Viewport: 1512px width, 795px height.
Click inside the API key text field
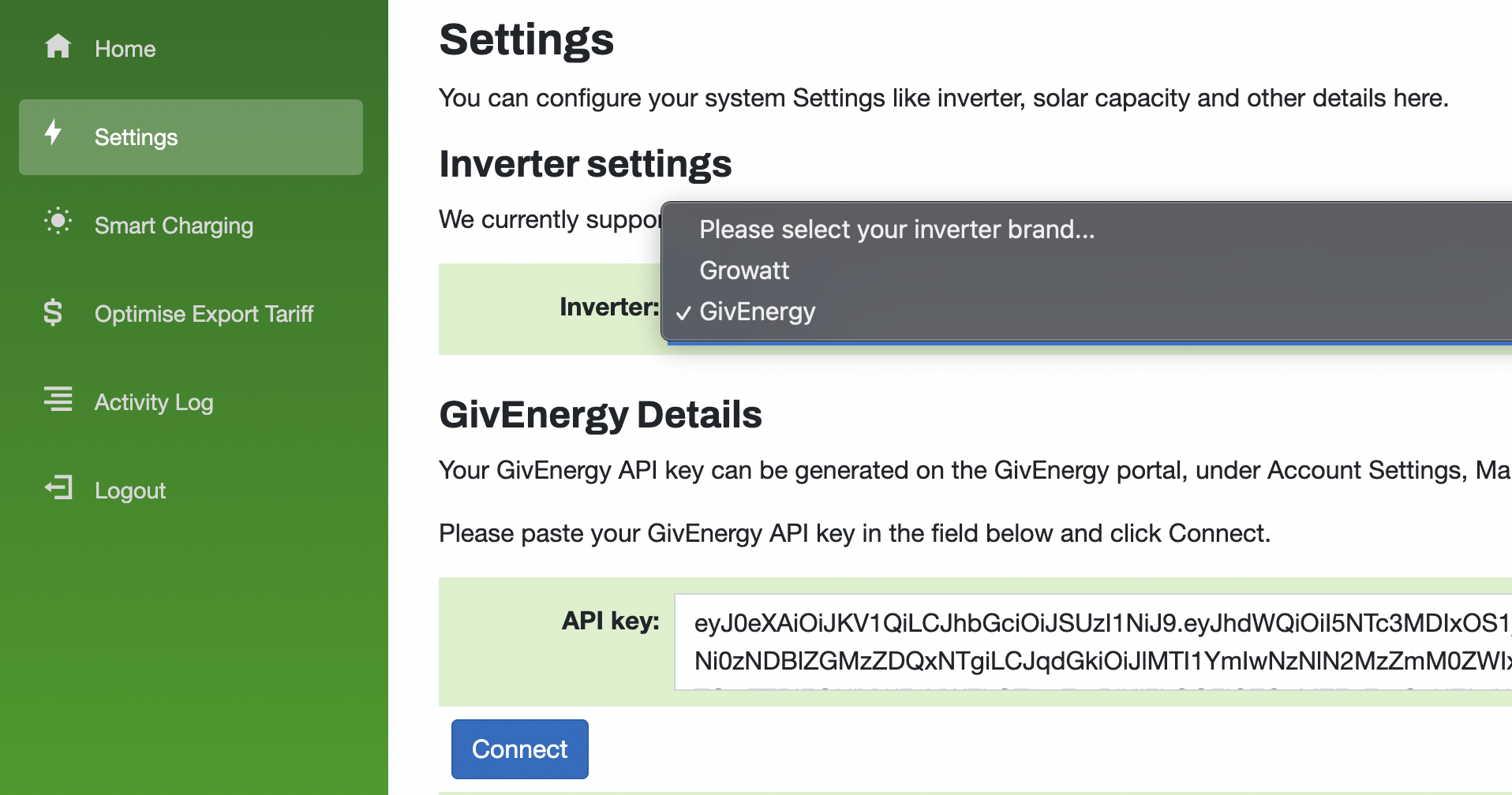click(1093, 642)
